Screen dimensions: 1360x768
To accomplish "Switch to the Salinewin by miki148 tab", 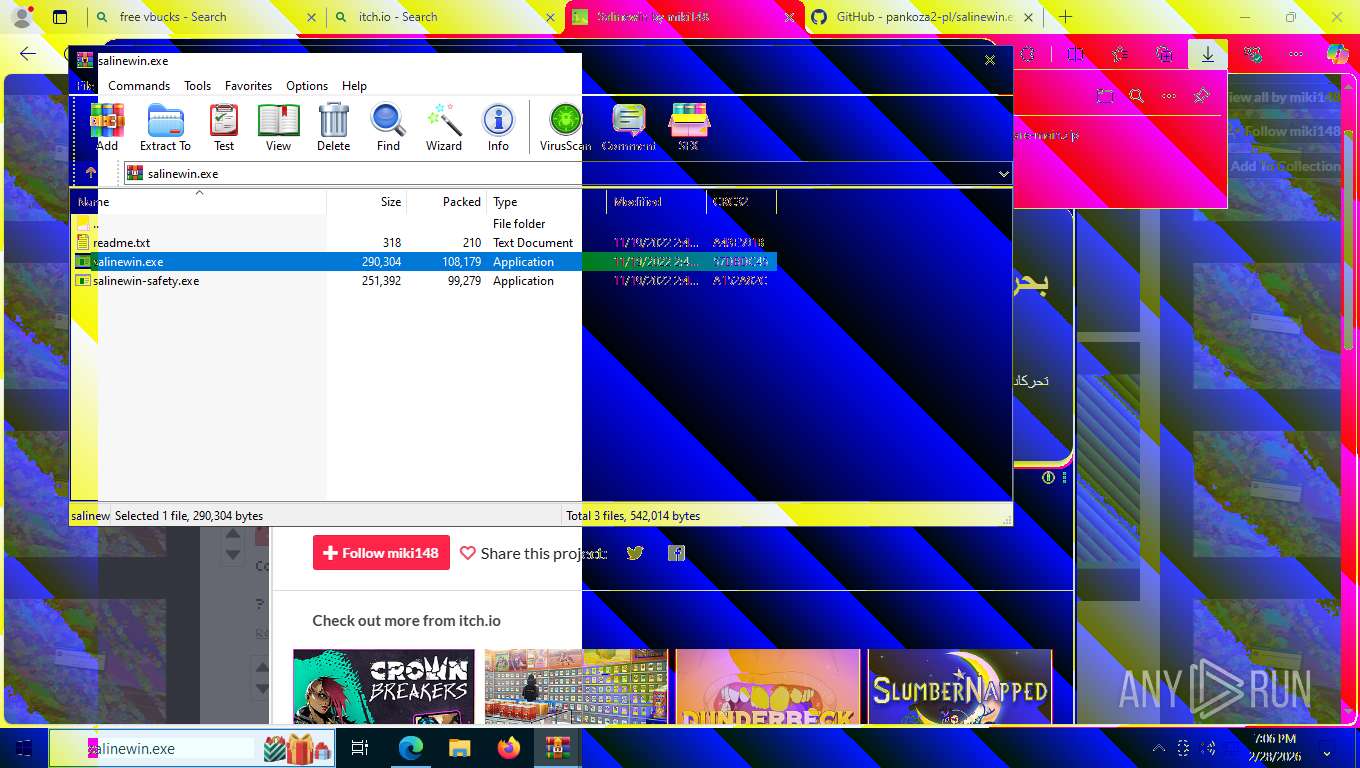I will (684, 17).
